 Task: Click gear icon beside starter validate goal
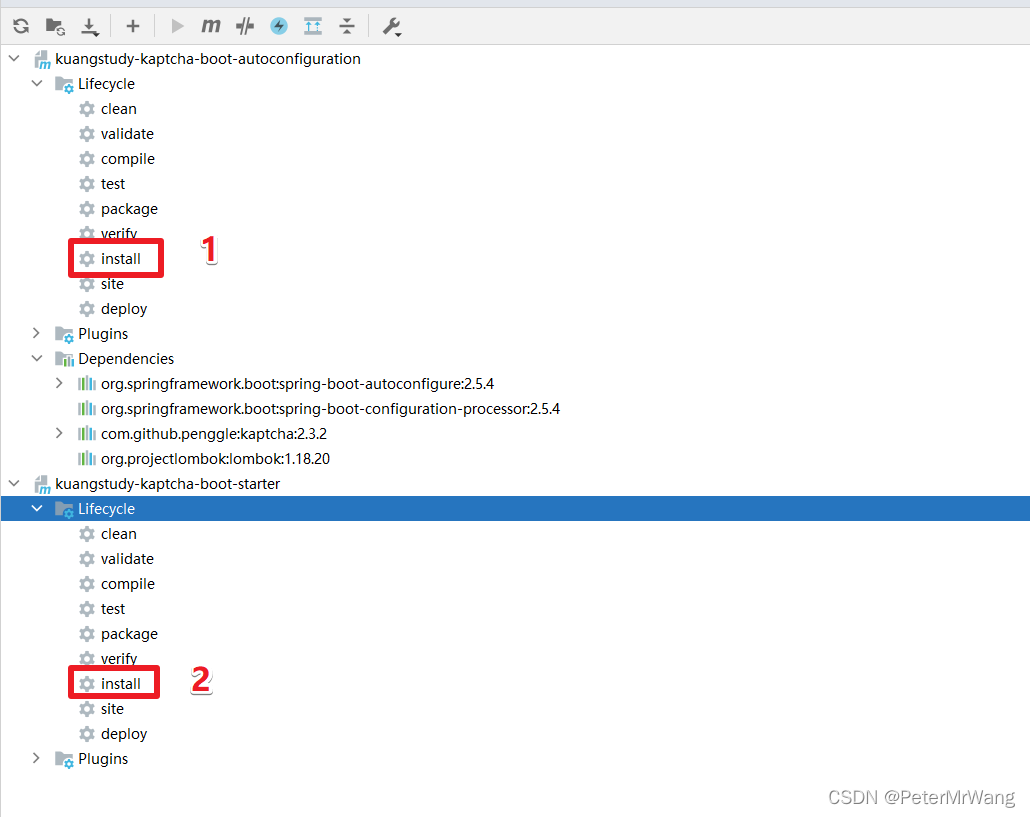[87, 559]
